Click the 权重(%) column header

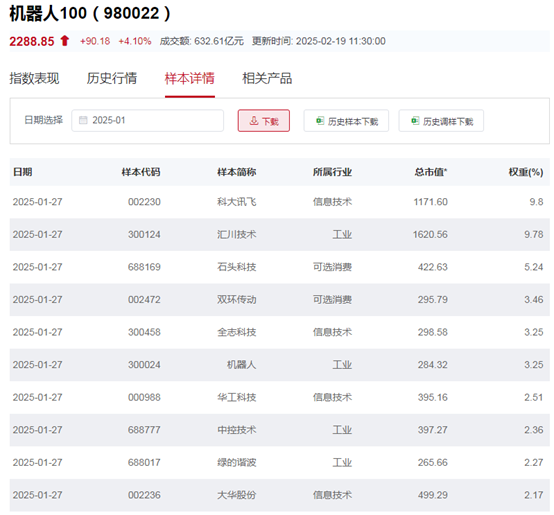(526, 172)
